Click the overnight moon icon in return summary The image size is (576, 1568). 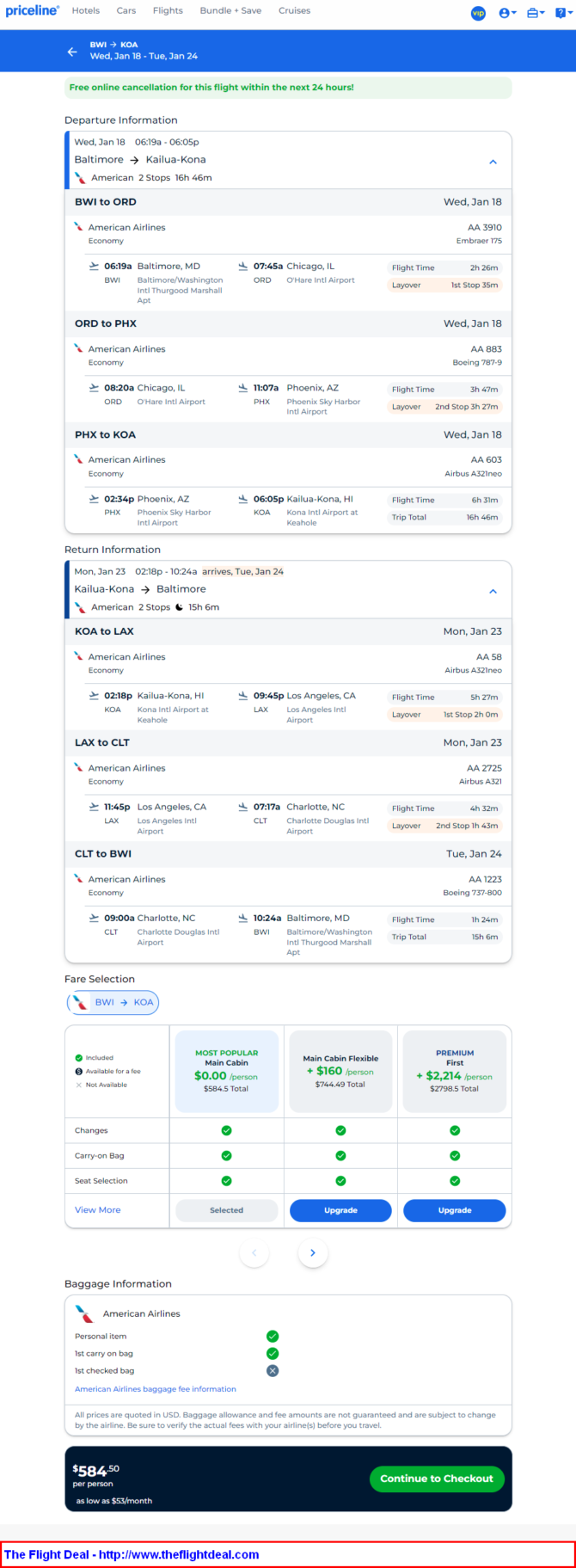179,607
